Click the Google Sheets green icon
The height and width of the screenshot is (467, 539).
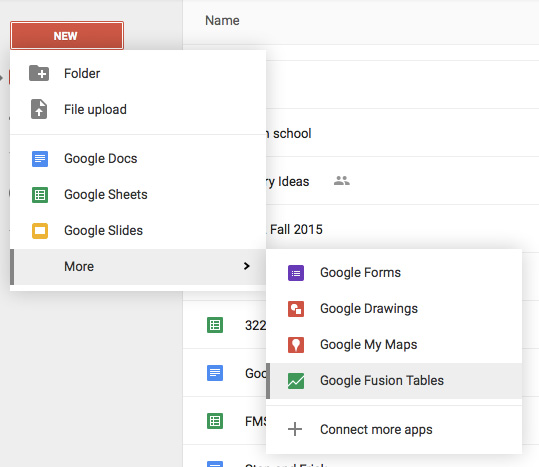click(x=40, y=195)
